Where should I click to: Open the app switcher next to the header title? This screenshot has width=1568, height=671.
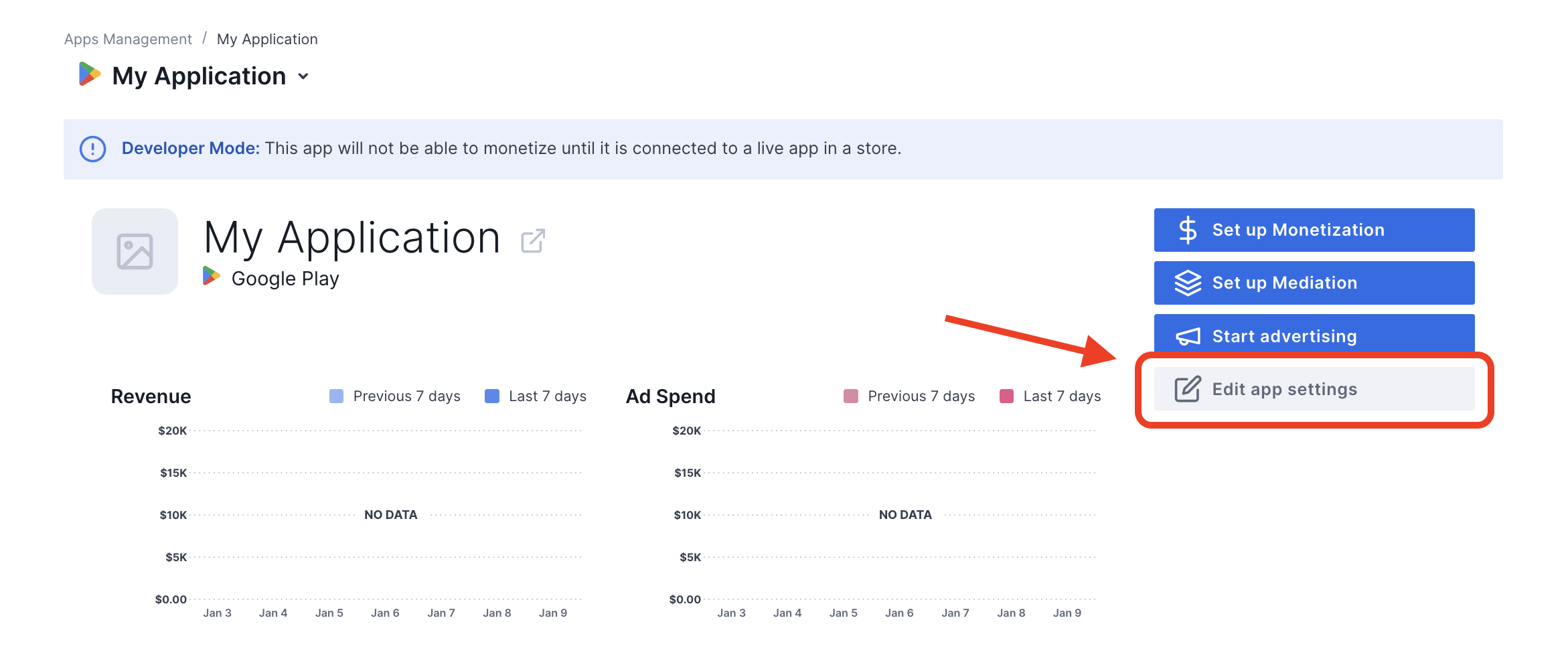303,76
